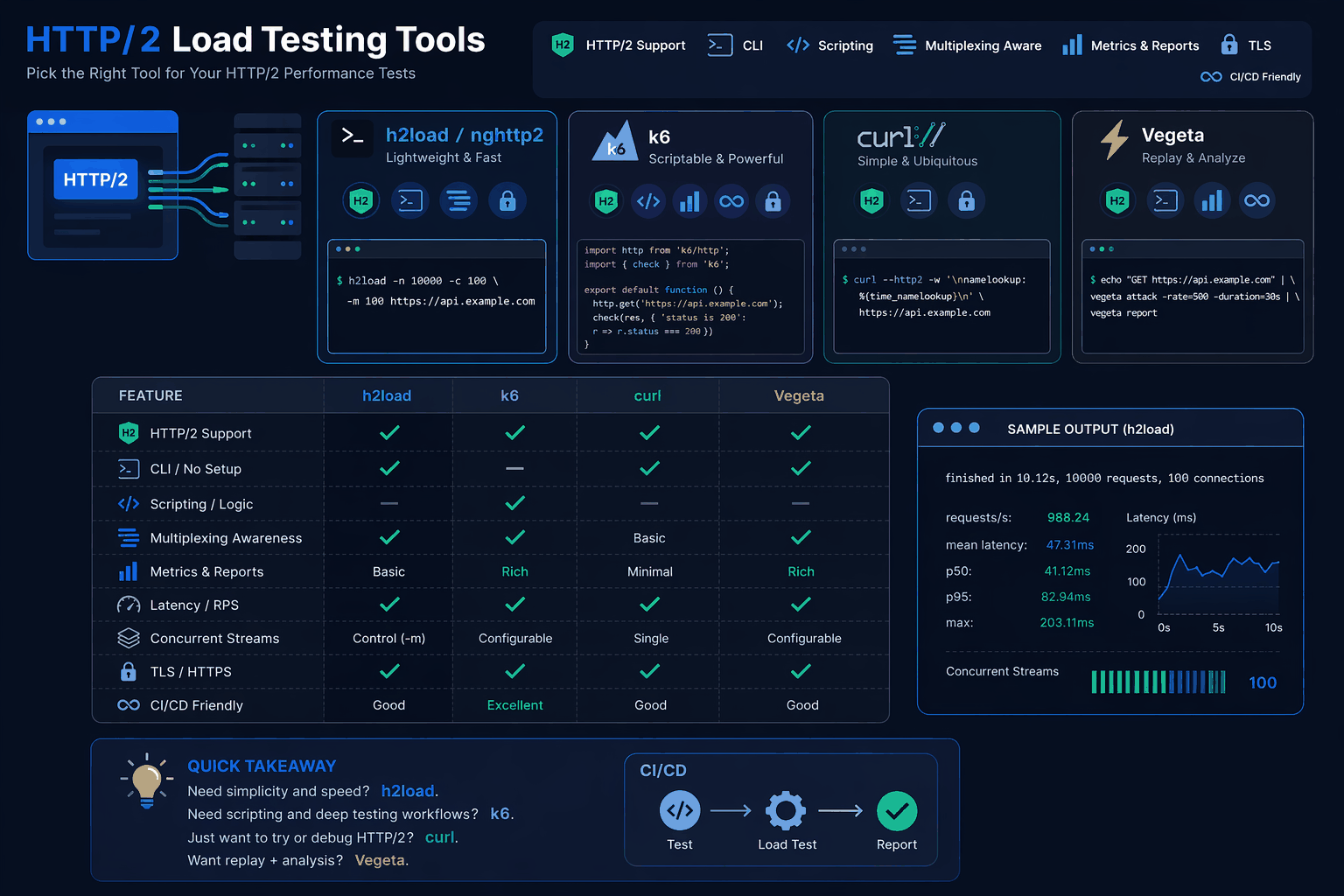
Task: Toggle Vegeta's Multiplexing Awareness checkmark
Action: 801,537
